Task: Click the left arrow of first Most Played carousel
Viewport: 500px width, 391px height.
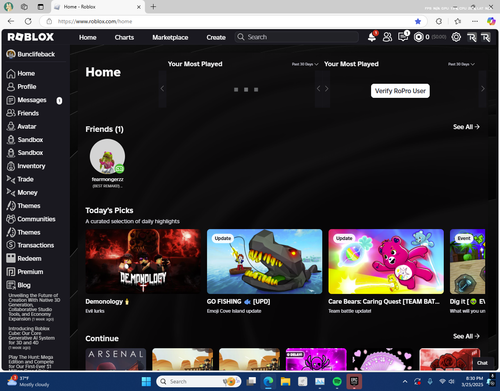Action: [x=162, y=89]
